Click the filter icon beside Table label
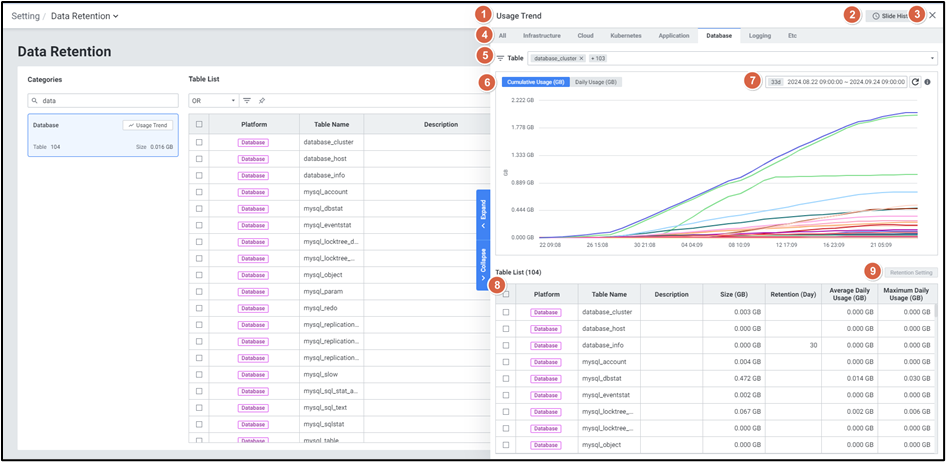The height and width of the screenshot is (462, 946). tap(500, 59)
